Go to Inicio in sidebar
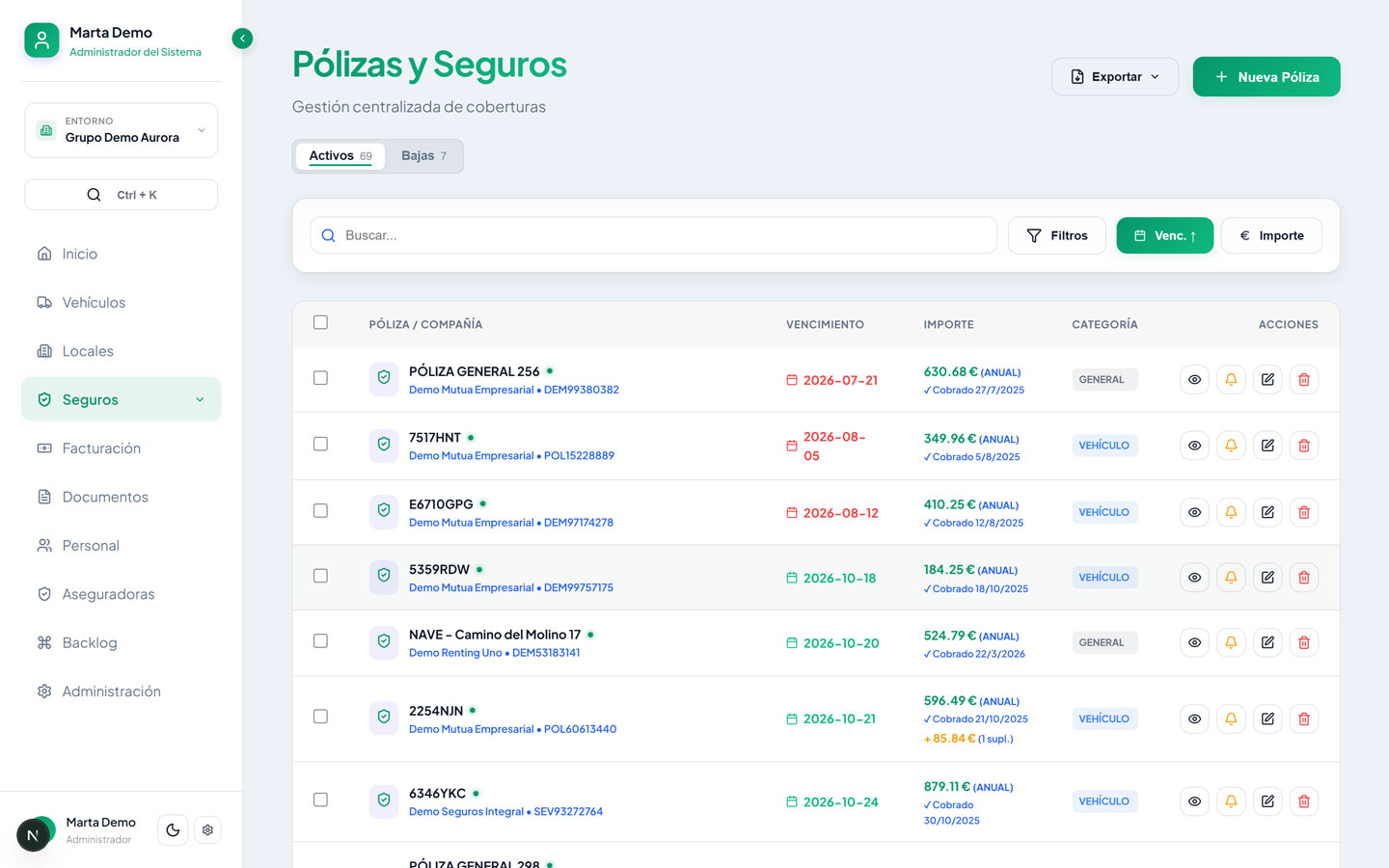 point(122,254)
